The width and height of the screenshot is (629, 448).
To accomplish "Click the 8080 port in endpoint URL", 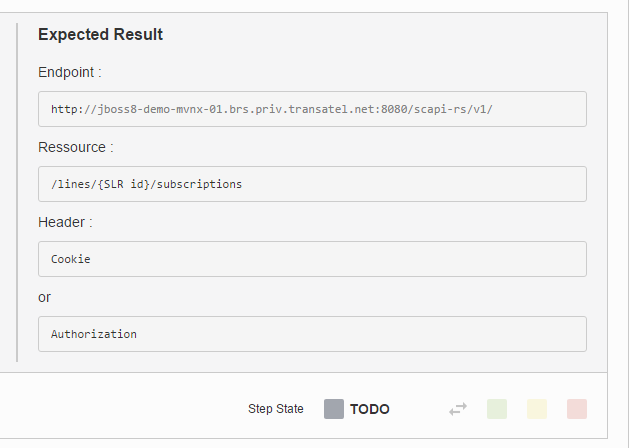I will click(x=393, y=109).
